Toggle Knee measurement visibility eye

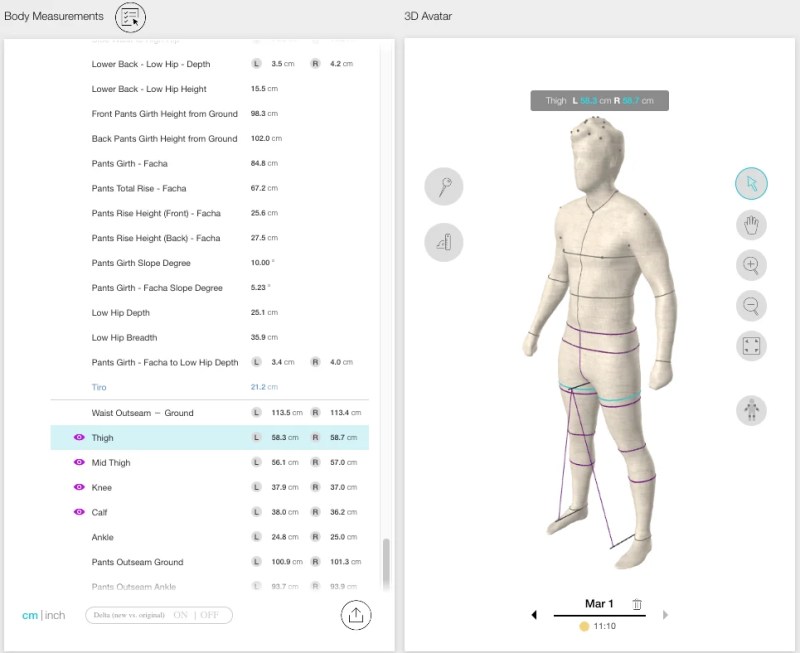pyautogui.click(x=79, y=487)
